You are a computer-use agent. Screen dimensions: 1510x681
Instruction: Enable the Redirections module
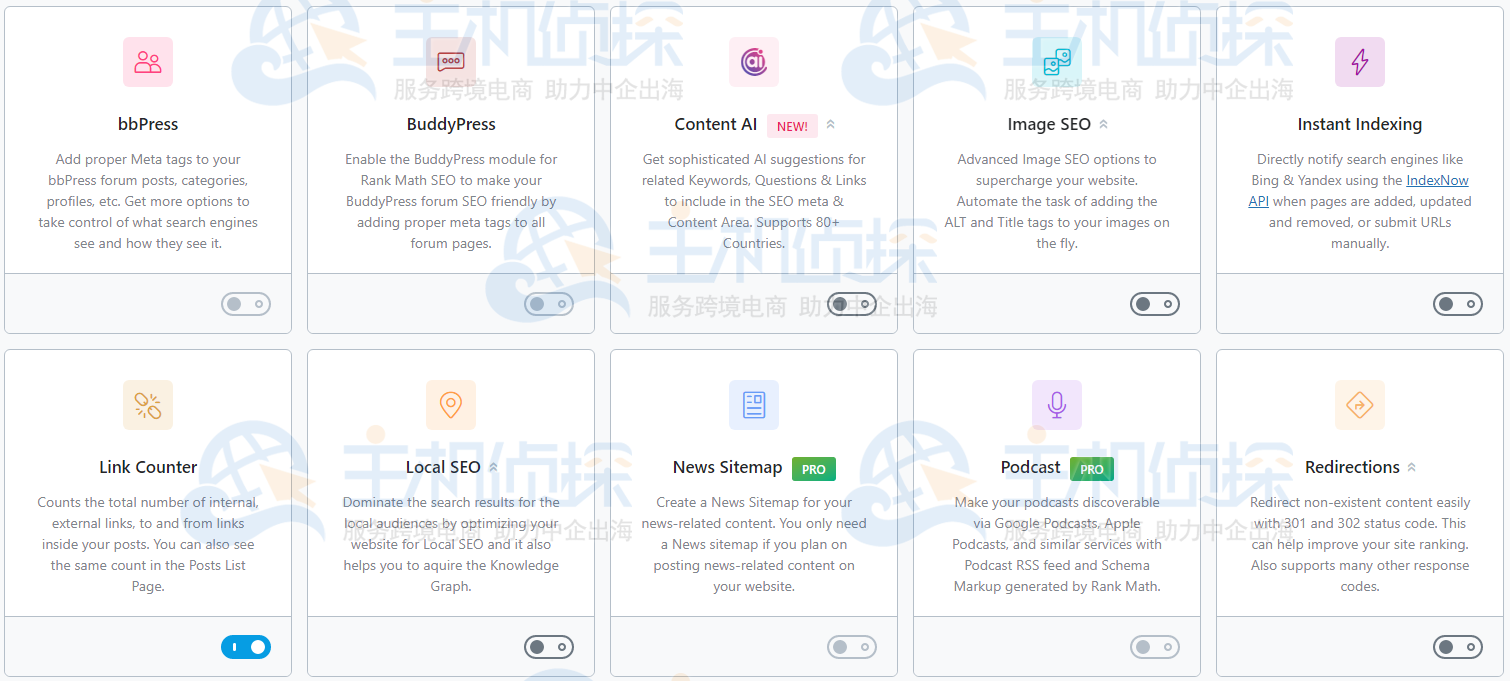(x=1458, y=647)
